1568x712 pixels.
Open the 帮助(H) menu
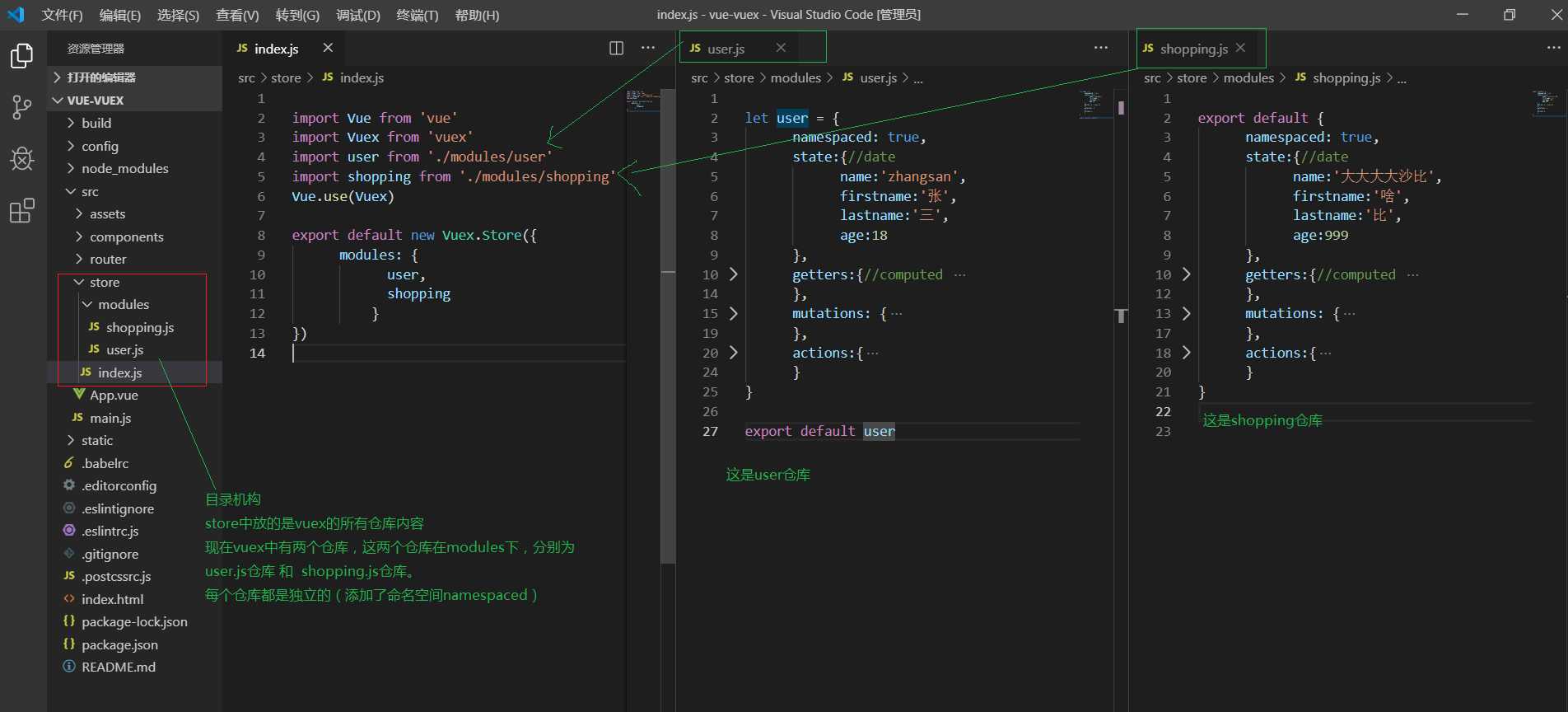(x=477, y=15)
